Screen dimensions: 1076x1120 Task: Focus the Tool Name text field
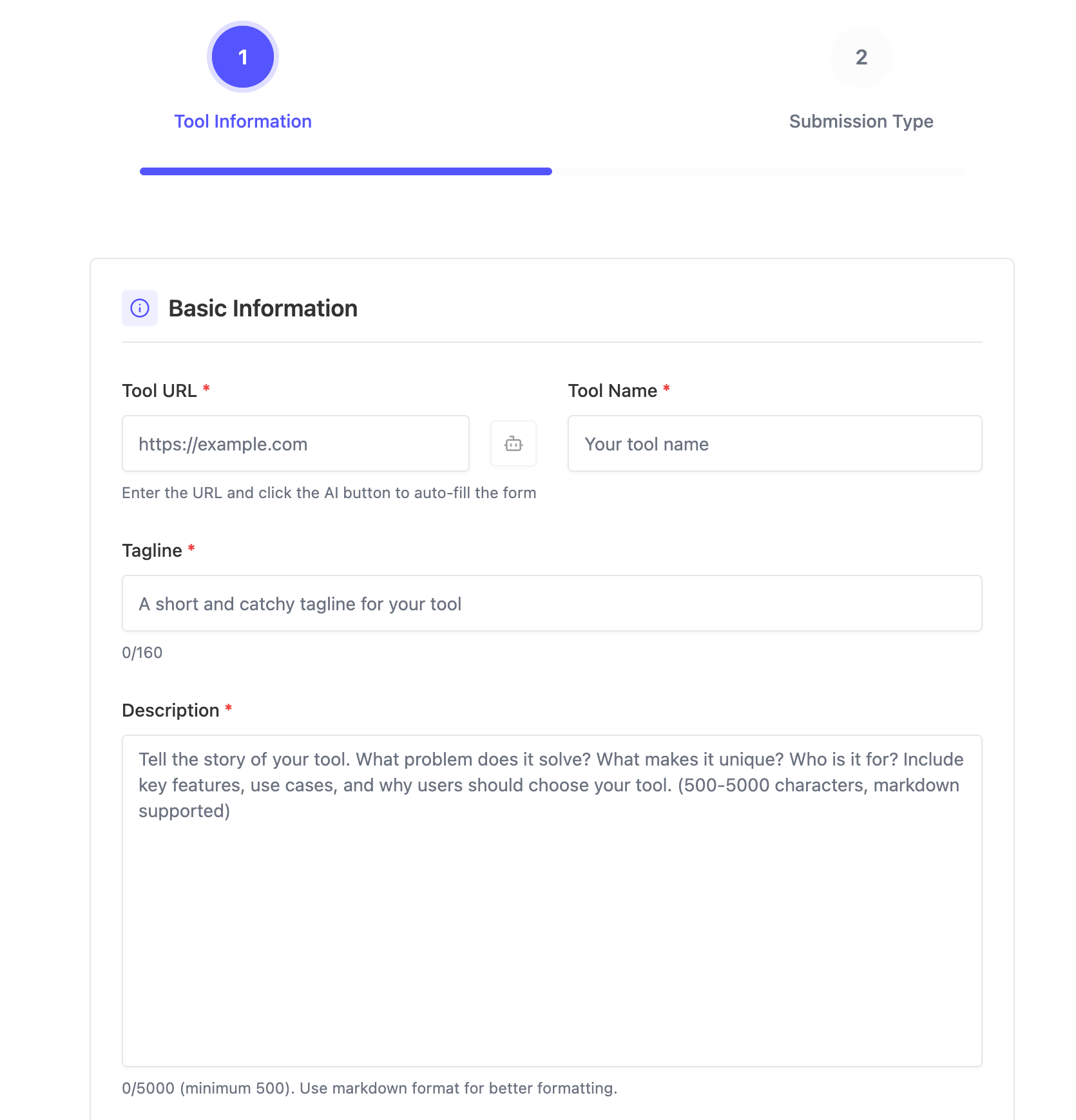point(774,443)
